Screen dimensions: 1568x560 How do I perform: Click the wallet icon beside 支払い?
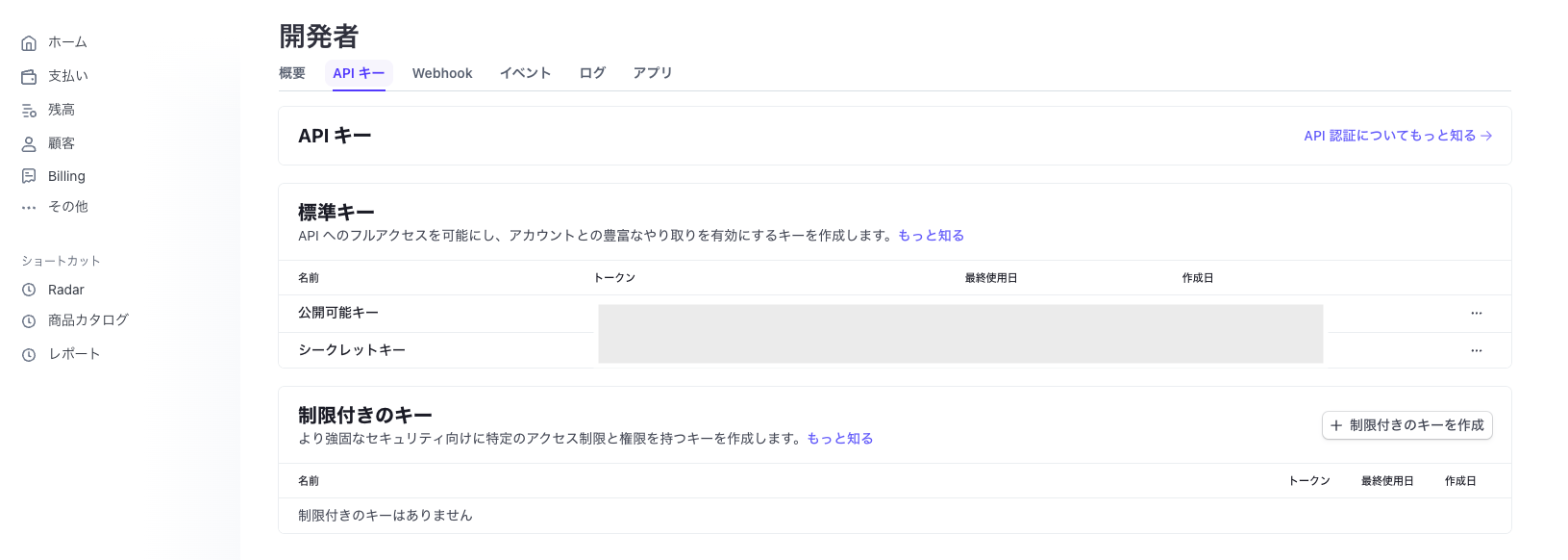(x=29, y=76)
